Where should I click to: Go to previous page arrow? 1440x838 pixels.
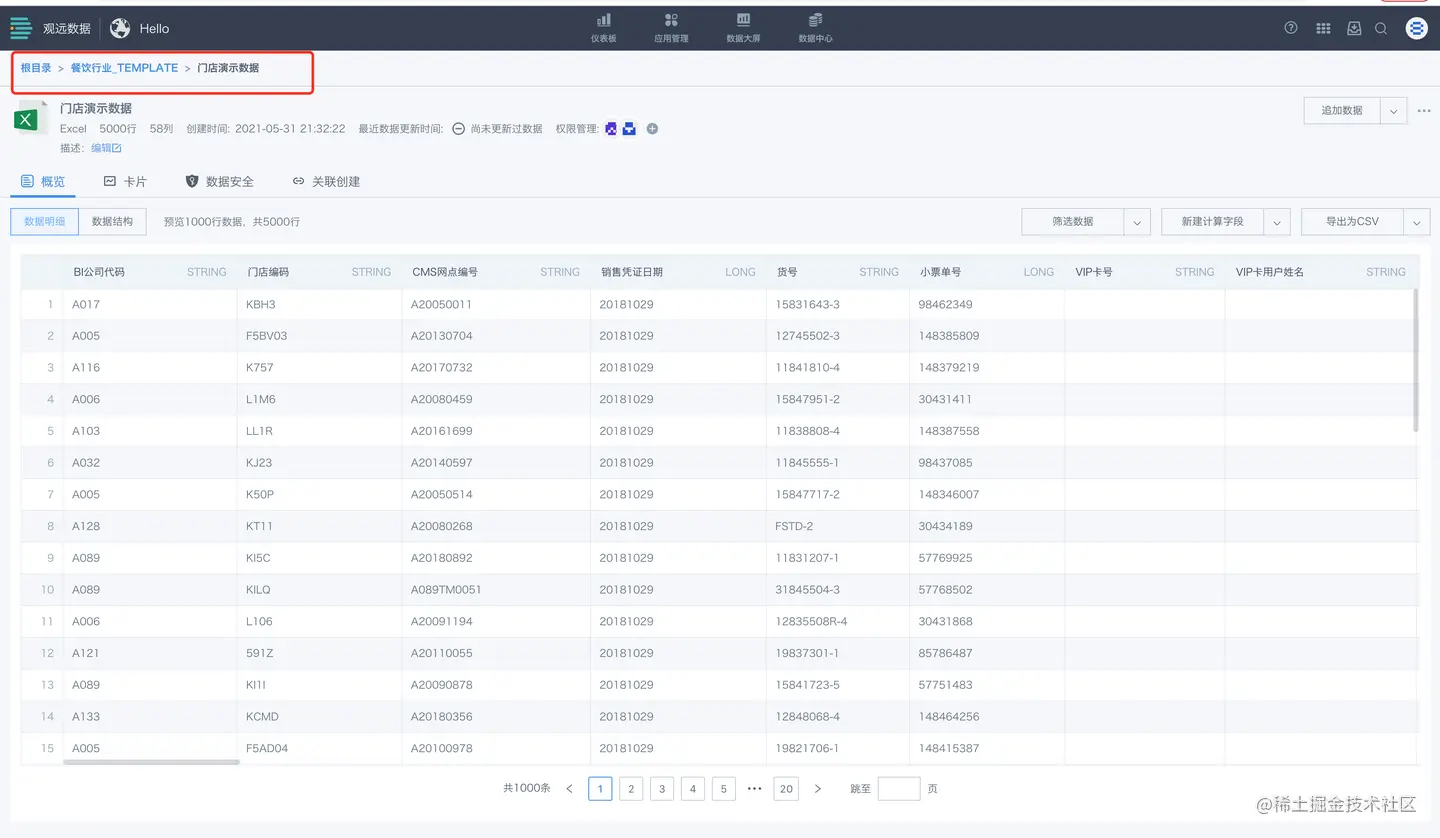point(569,789)
